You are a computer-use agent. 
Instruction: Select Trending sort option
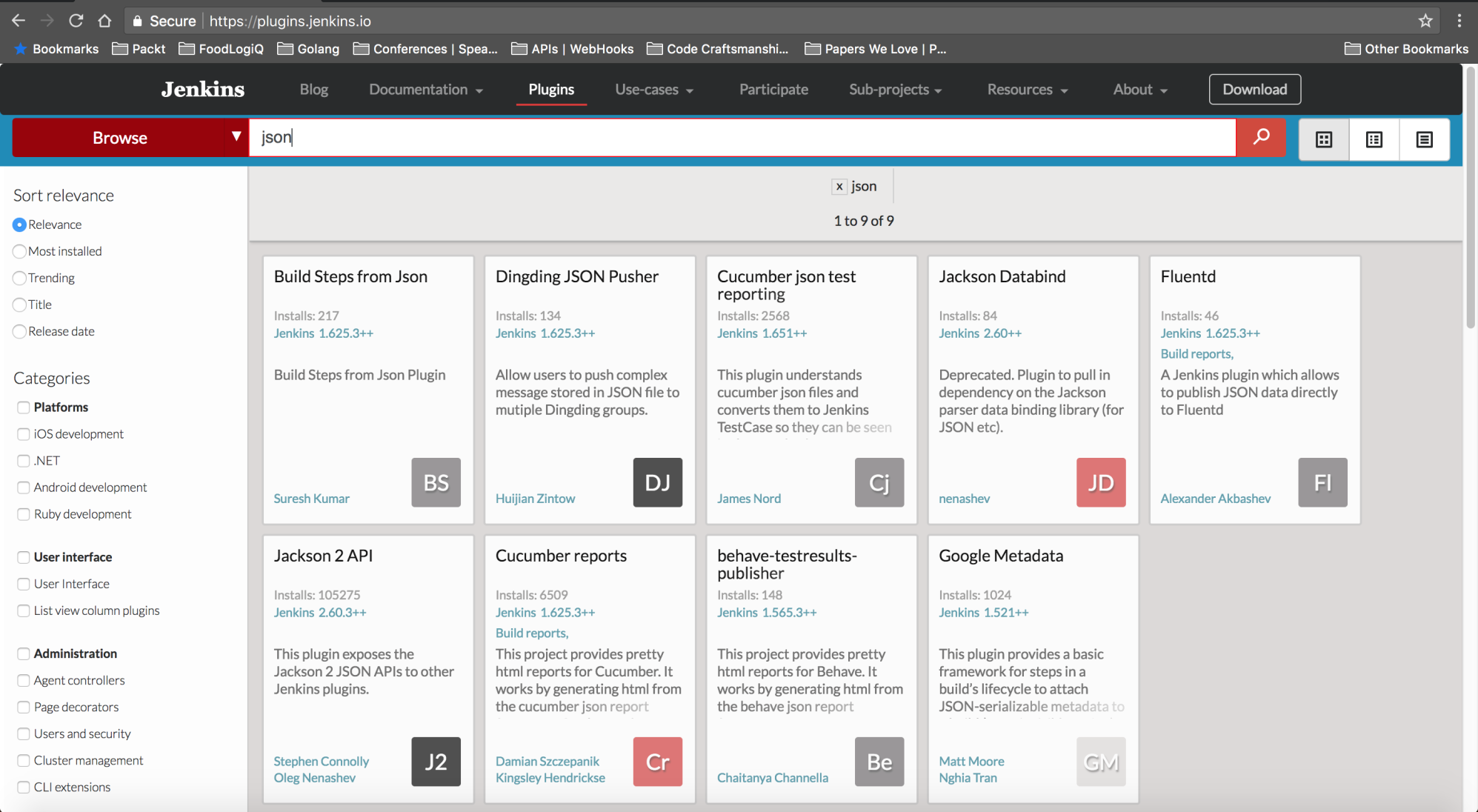point(19,278)
